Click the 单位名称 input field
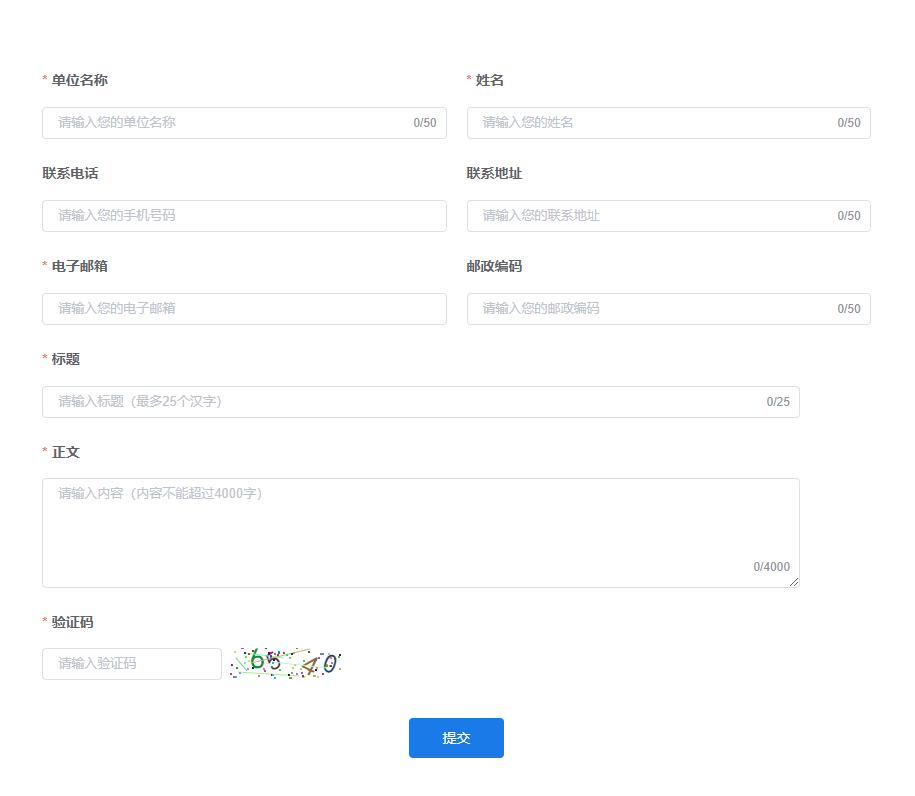Viewport: 915px width, 796px height. tap(230, 123)
